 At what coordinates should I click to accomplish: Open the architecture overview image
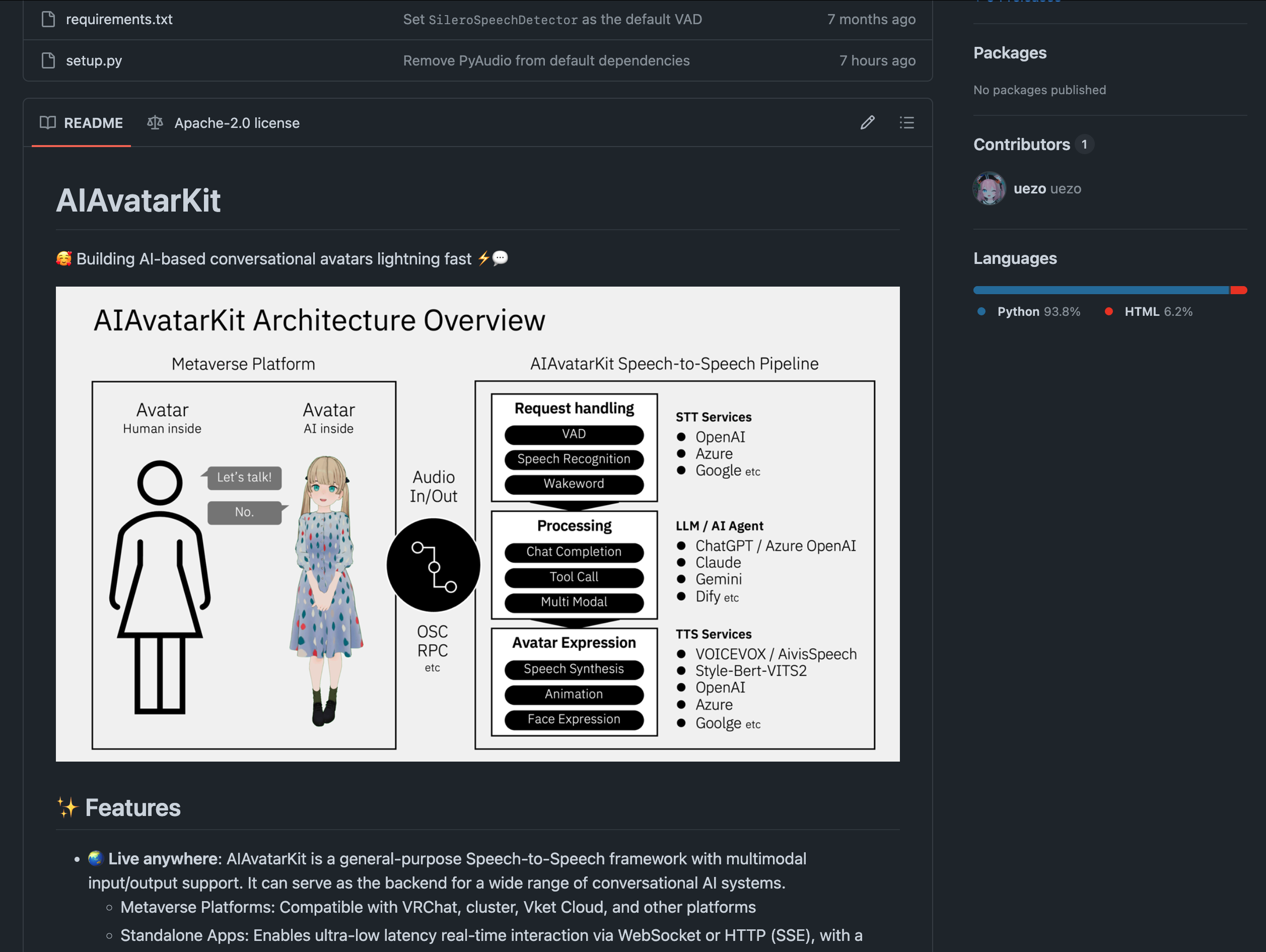(477, 524)
